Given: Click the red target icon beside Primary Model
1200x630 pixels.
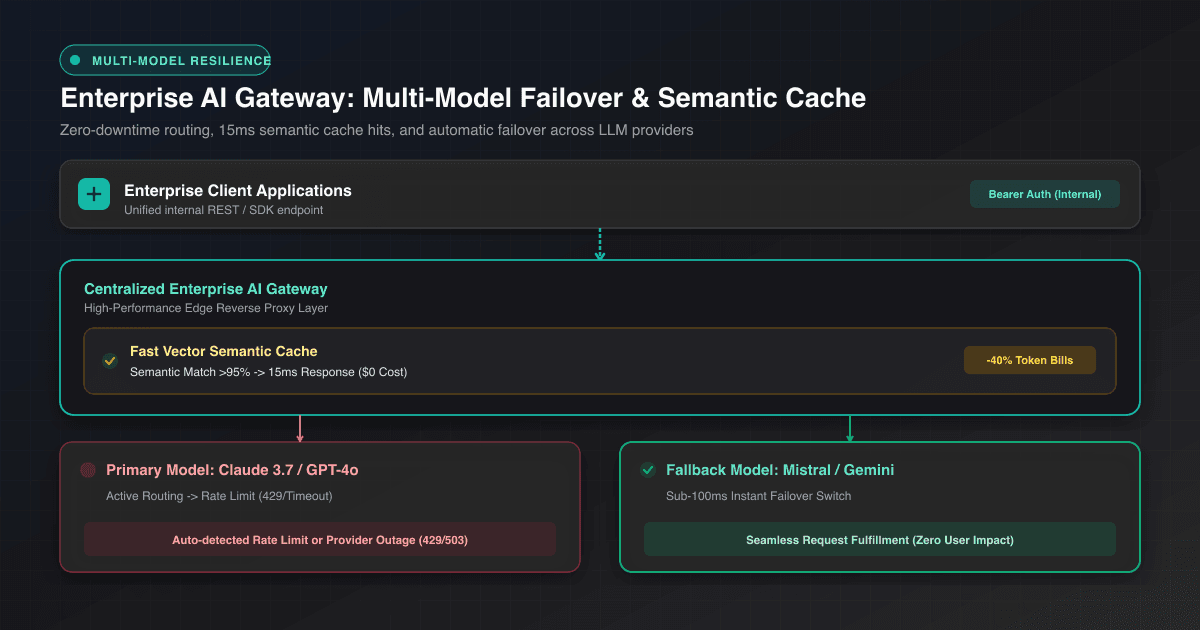Looking at the screenshot, I should 87,470.
